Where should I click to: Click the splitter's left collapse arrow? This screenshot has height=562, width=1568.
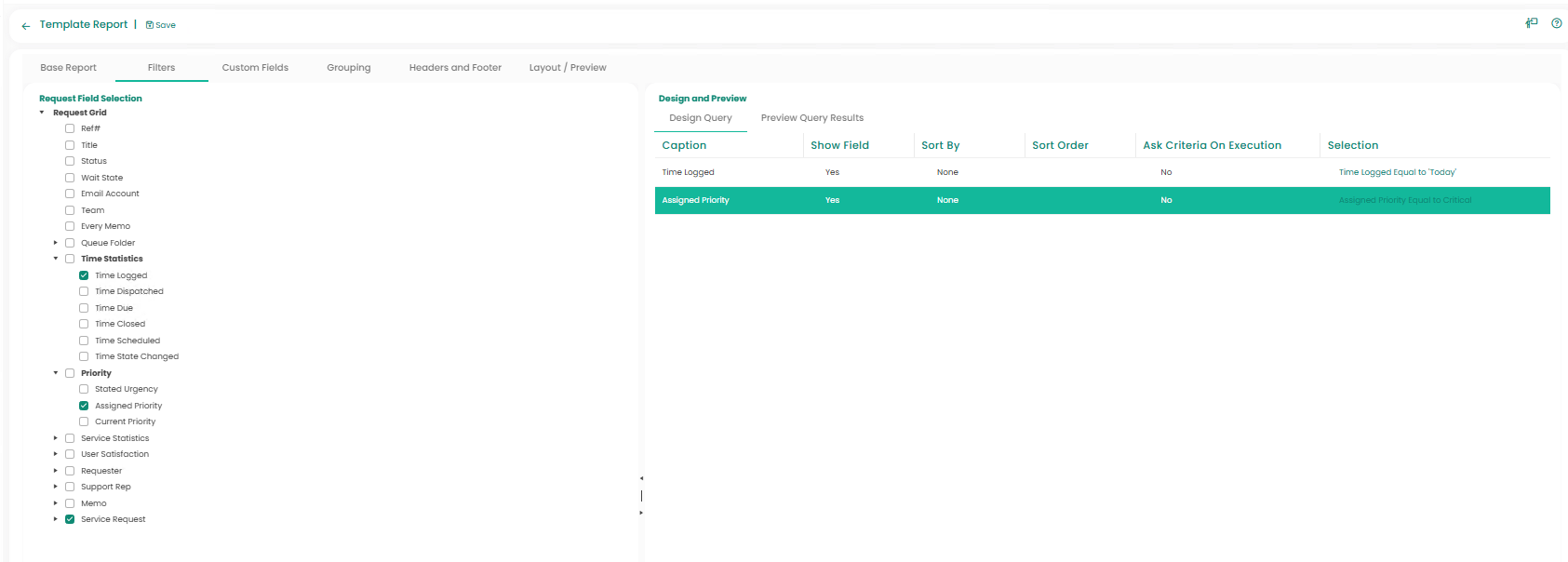coord(641,478)
